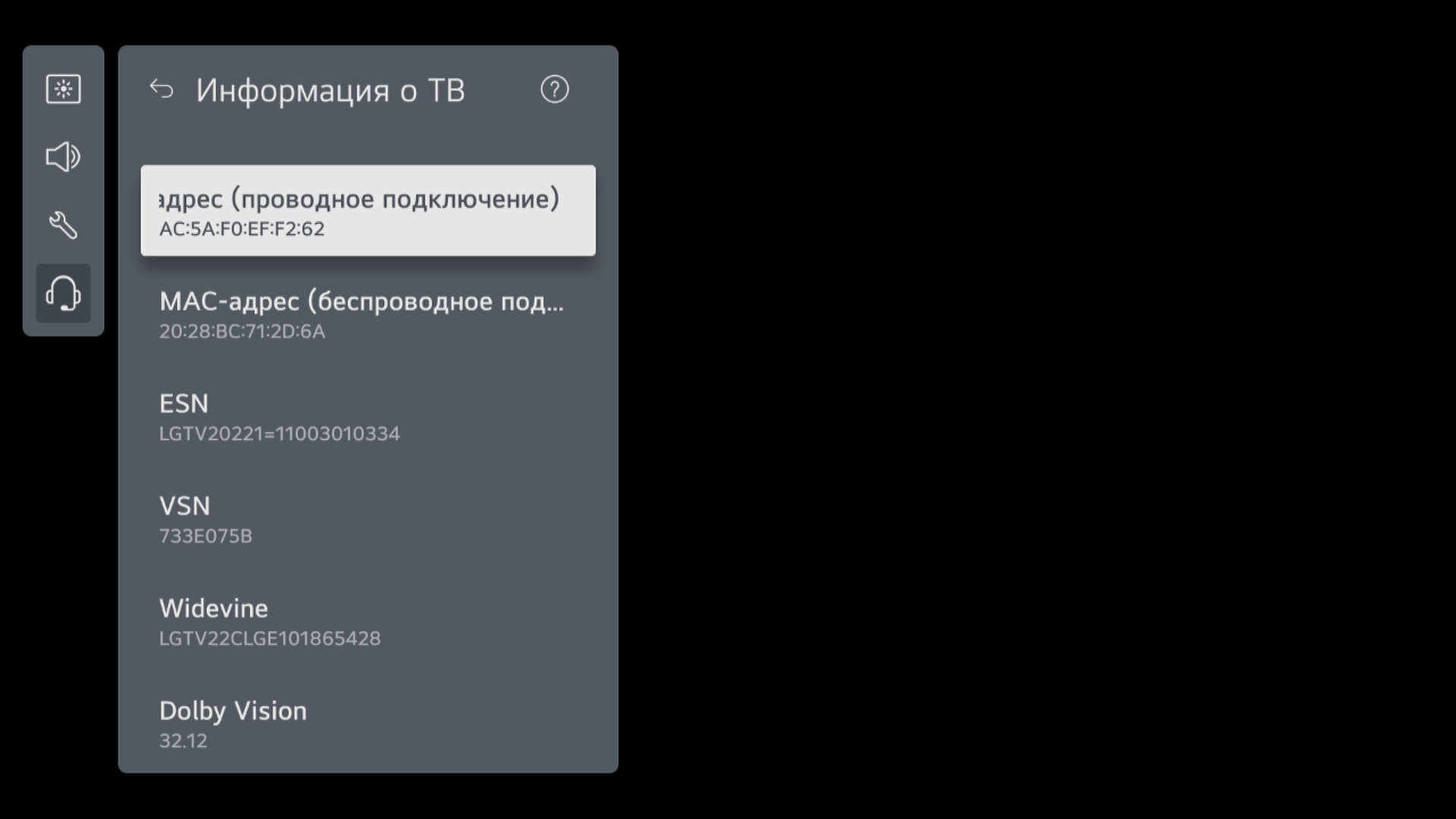The height and width of the screenshot is (819, 1456).
Task: Select the wireless MAC-адрес row
Action: (368, 313)
